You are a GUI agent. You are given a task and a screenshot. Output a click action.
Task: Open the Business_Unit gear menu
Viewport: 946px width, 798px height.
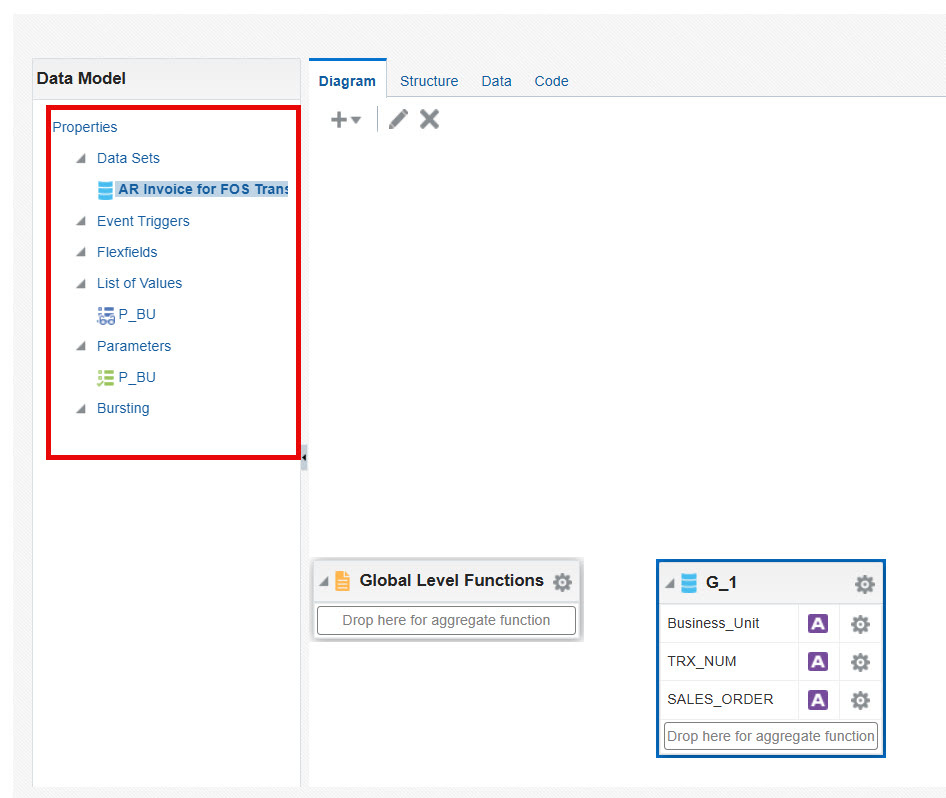point(860,624)
